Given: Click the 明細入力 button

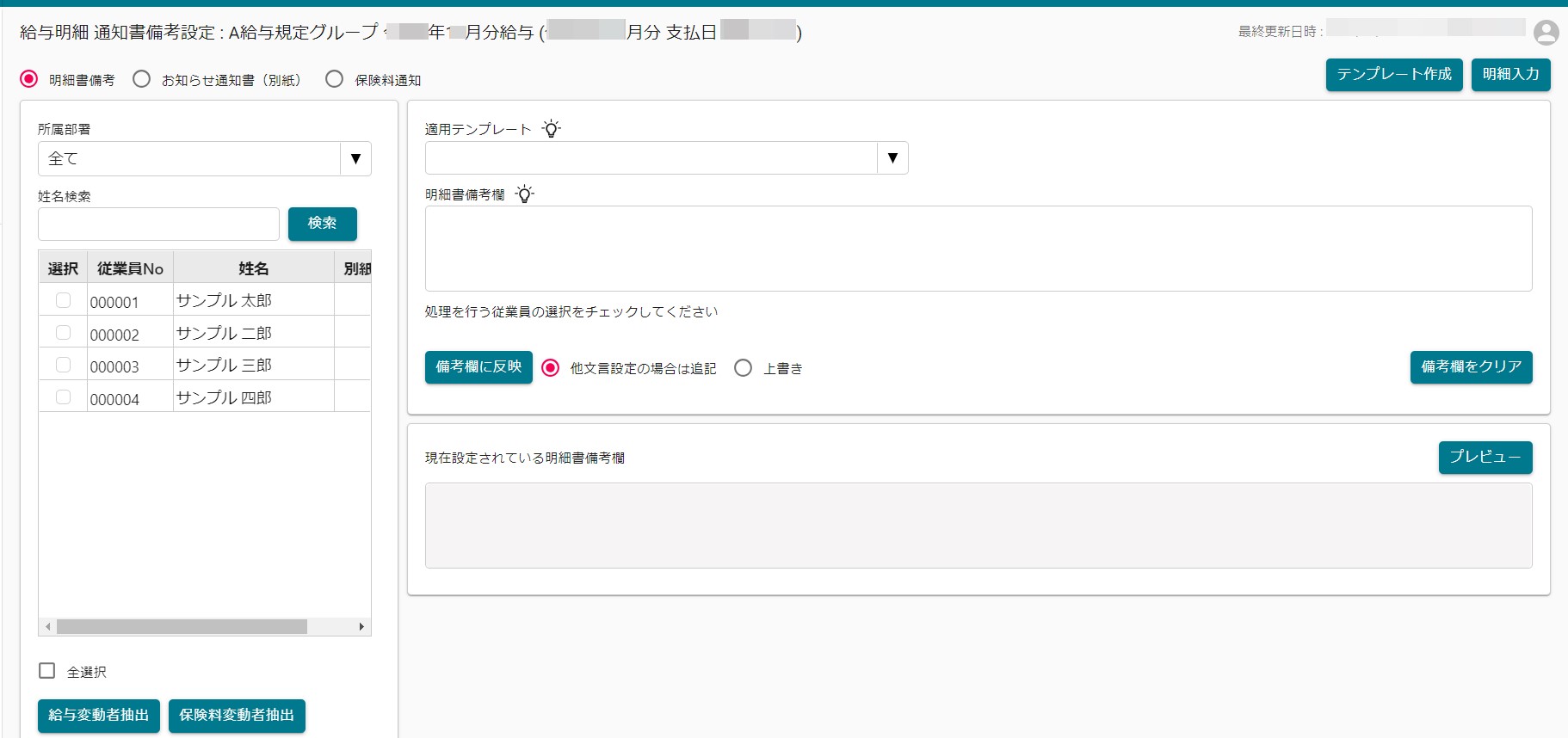Looking at the screenshot, I should pos(1511,75).
